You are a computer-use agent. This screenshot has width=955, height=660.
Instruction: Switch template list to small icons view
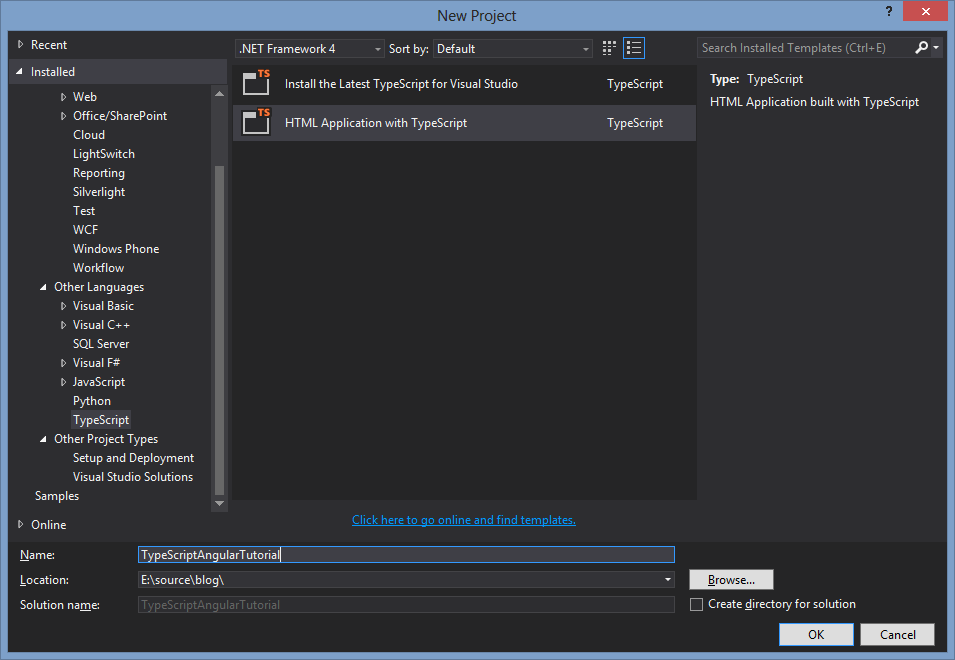coord(609,47)
